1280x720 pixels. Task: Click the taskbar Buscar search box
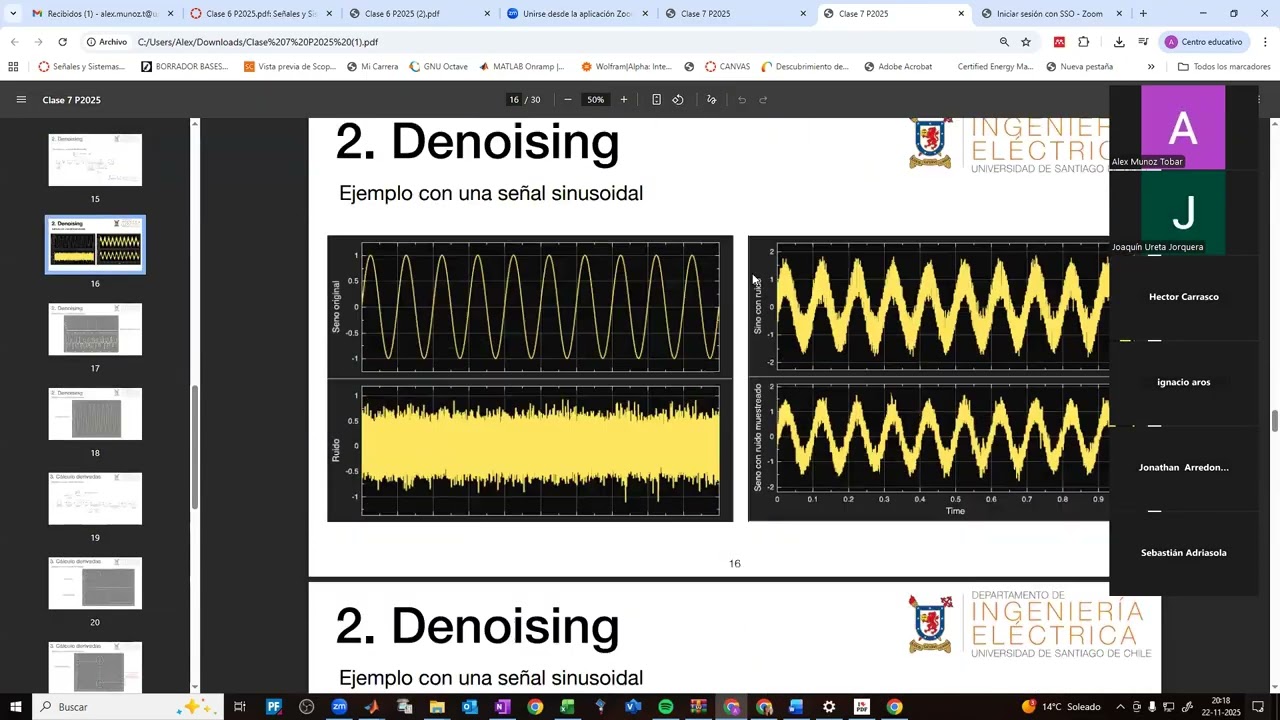(128, 707)
